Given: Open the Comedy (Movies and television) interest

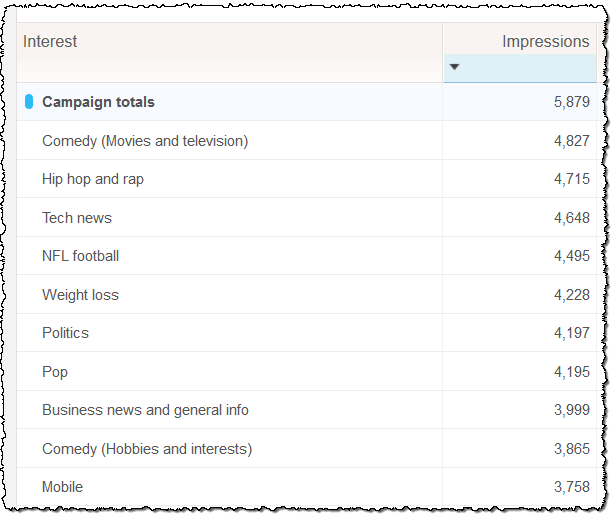Looking at the screenshot, I should (145, 141).
